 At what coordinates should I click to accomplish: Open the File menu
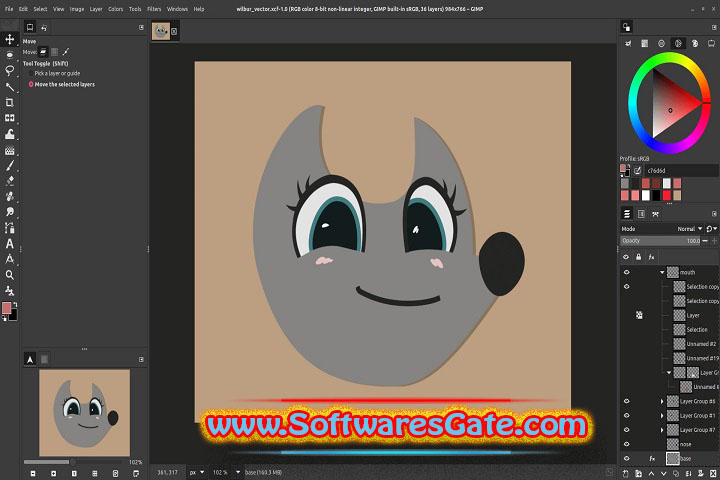coord(9,9)
